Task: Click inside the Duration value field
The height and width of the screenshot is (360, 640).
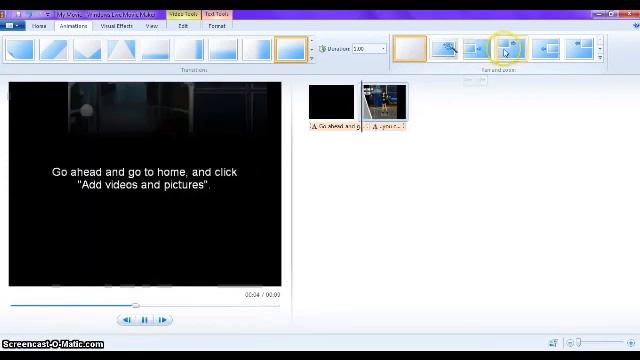Action: tap(366, 49)
